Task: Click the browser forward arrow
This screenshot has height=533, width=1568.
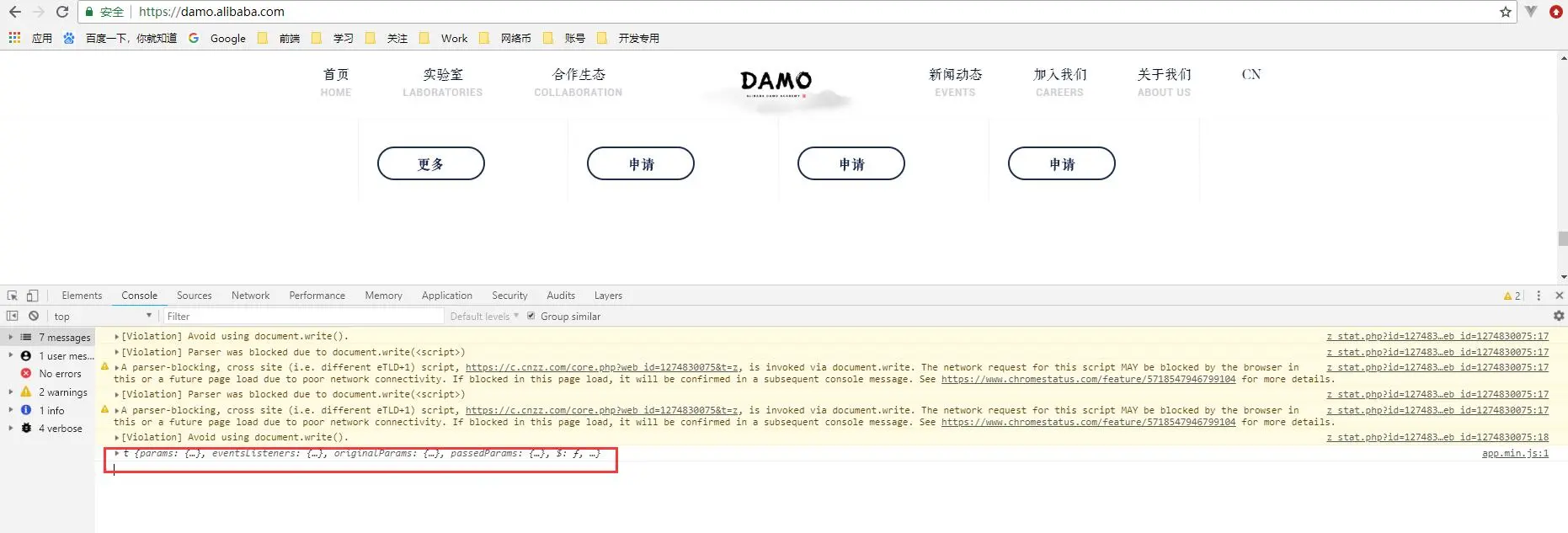Action: coord(39,12)
